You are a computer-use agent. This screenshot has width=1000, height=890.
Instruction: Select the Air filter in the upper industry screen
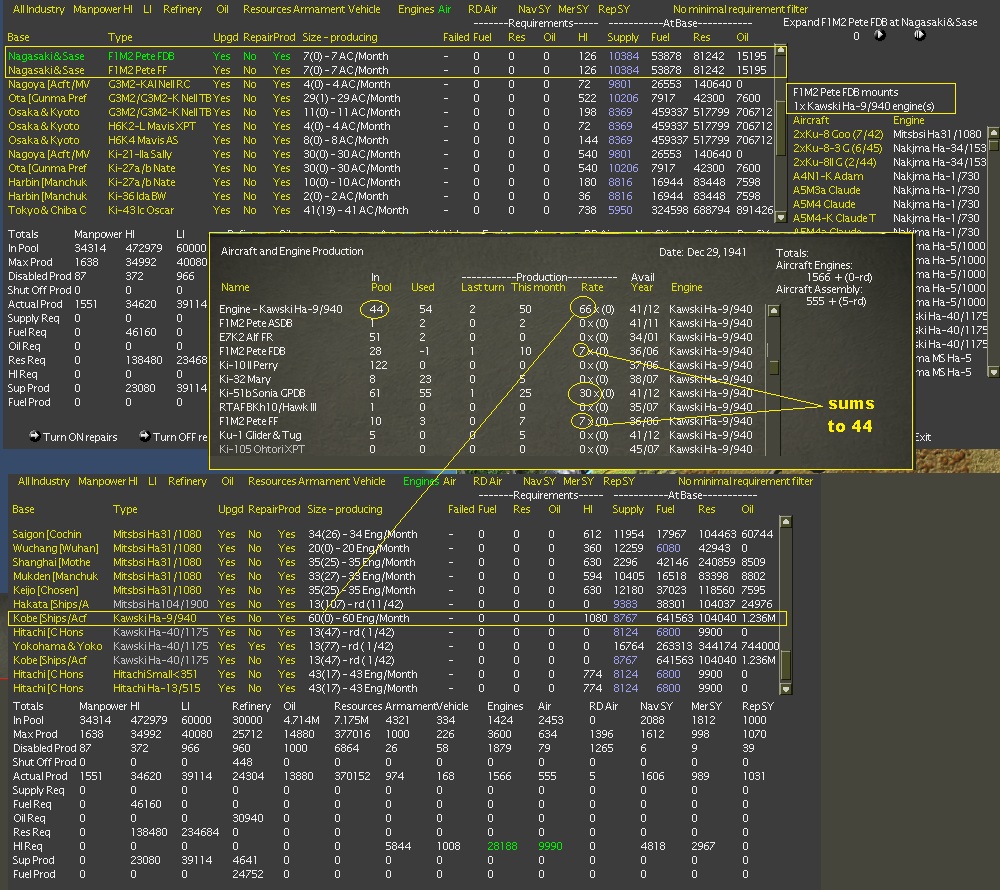(x=445, y=10)
